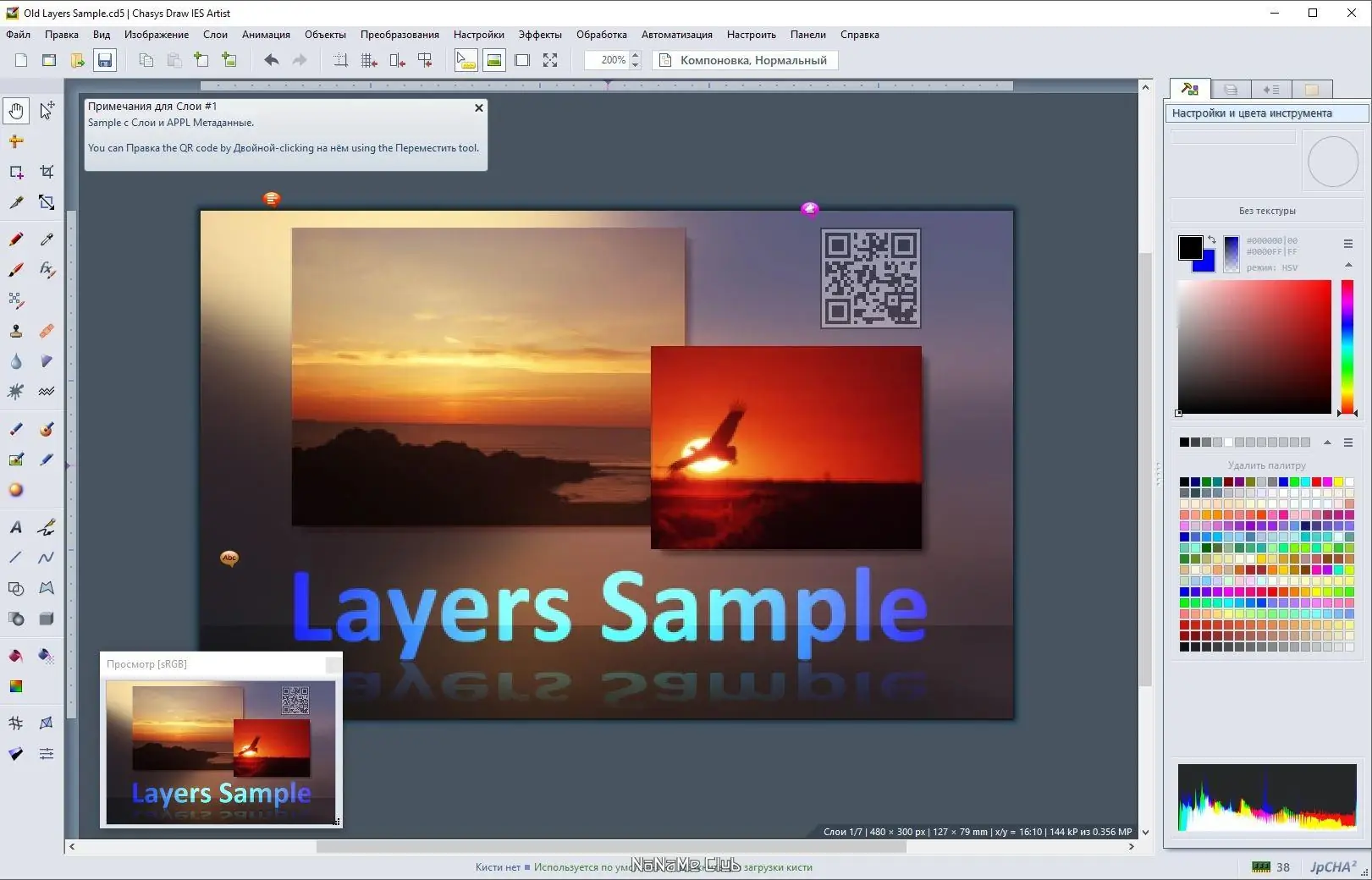Switch to the tool settings and colors tab

pos(1190,89)
